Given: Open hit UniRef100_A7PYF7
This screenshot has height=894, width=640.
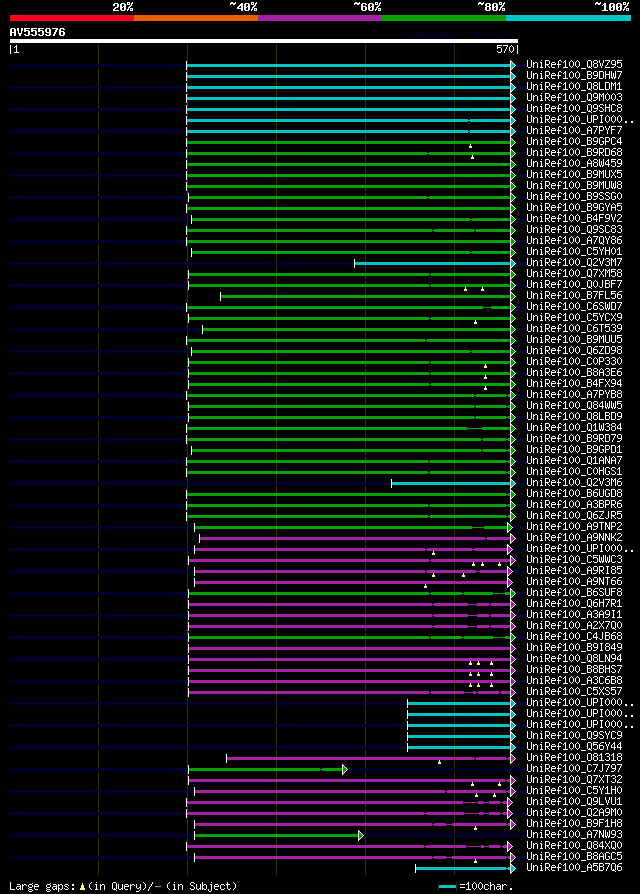Looking at the screenshot, I should pos(574,131).
